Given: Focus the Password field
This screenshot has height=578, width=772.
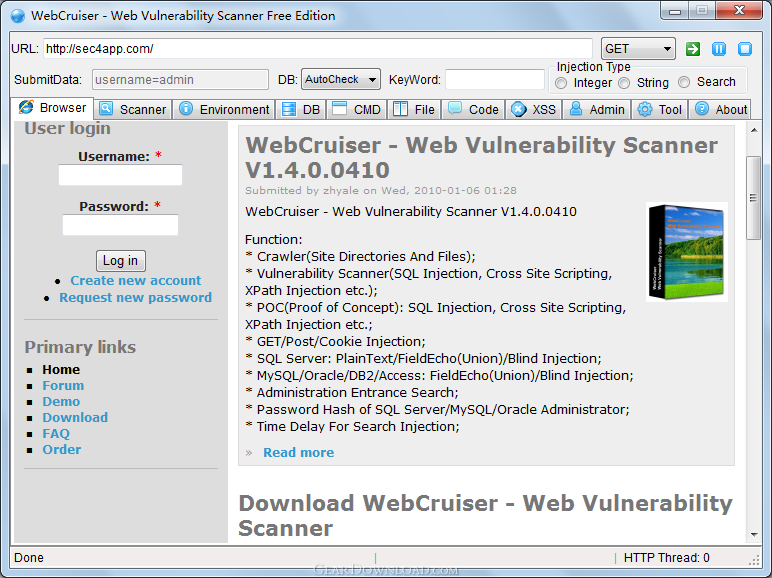Looking at the screenshot, I should [x=121, y=225].
